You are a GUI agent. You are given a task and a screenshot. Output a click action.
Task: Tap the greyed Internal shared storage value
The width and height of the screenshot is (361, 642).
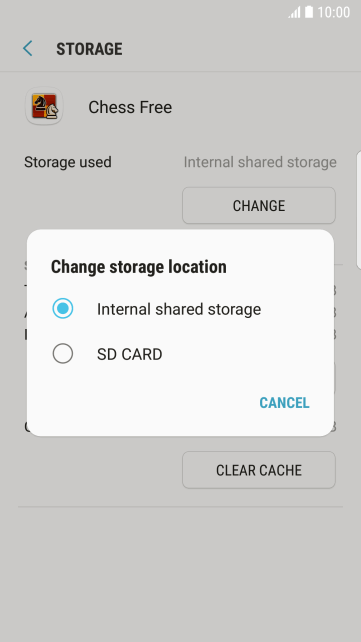tap(260, 162)
